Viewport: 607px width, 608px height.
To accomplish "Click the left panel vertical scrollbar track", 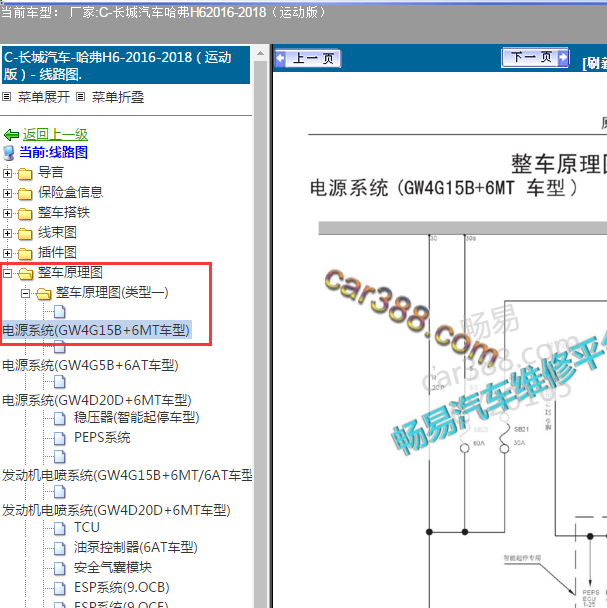I will (x=260, y=333).
